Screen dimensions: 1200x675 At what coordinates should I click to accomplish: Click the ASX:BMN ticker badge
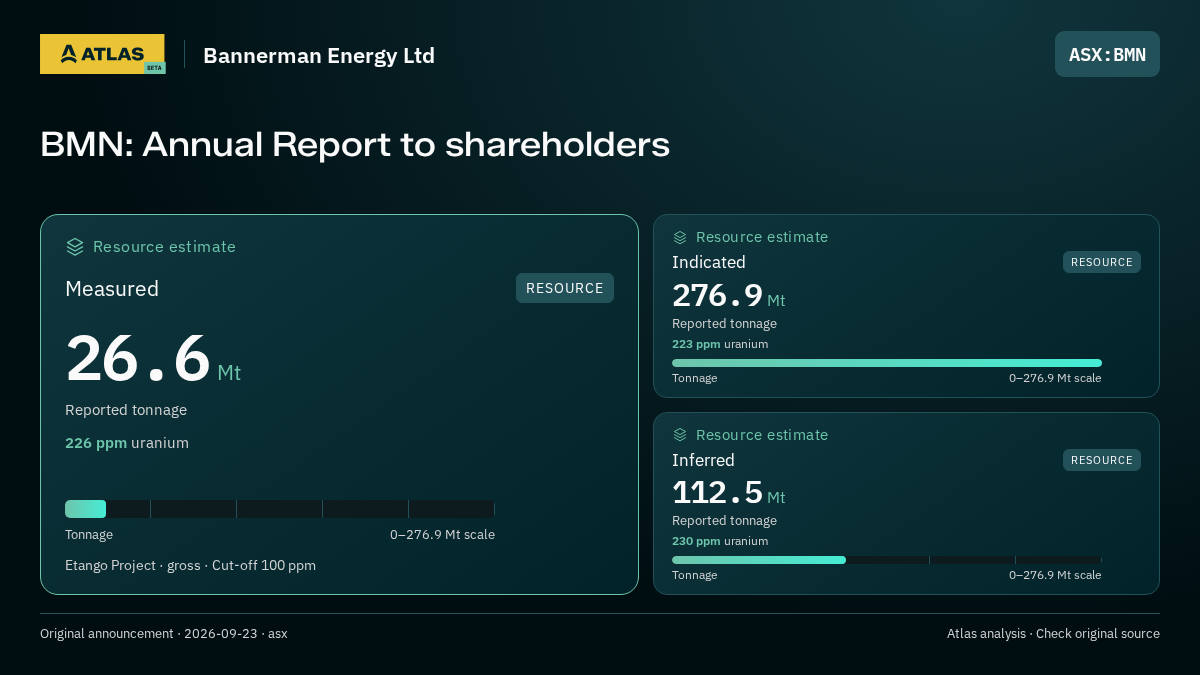point(1107,54)
